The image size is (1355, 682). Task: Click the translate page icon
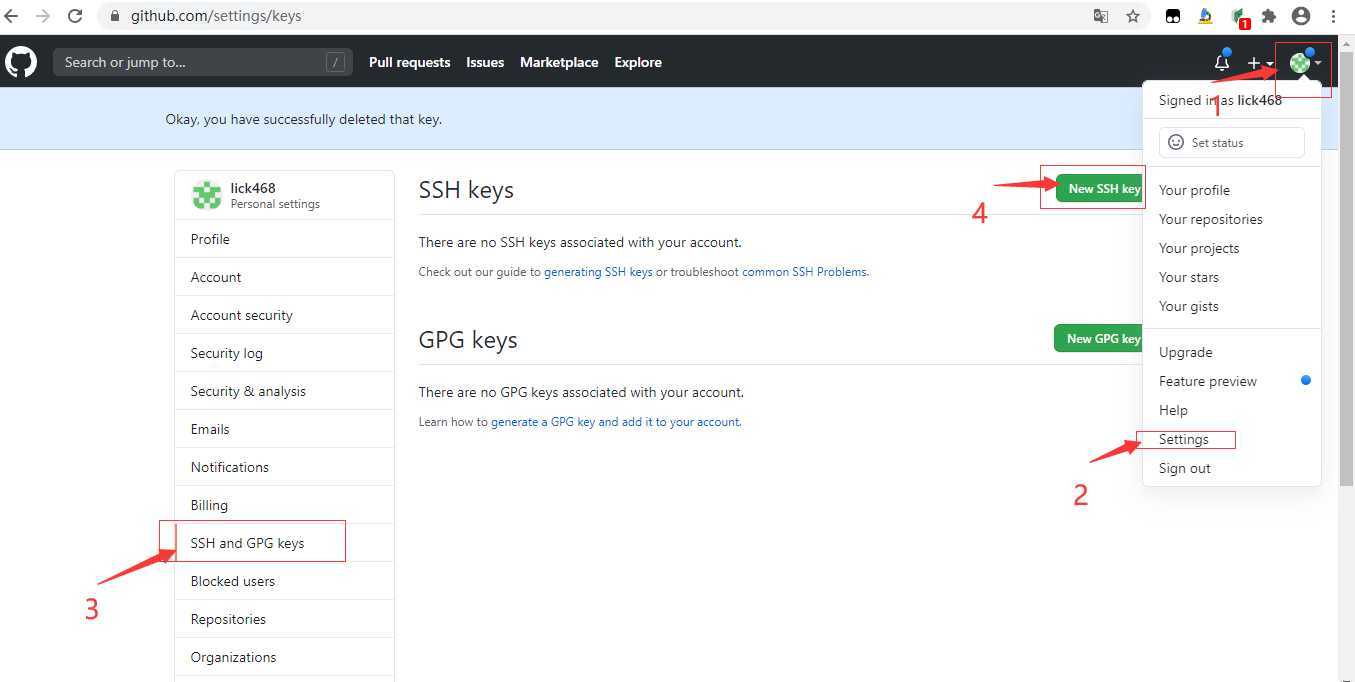(x=1101, y=16)
